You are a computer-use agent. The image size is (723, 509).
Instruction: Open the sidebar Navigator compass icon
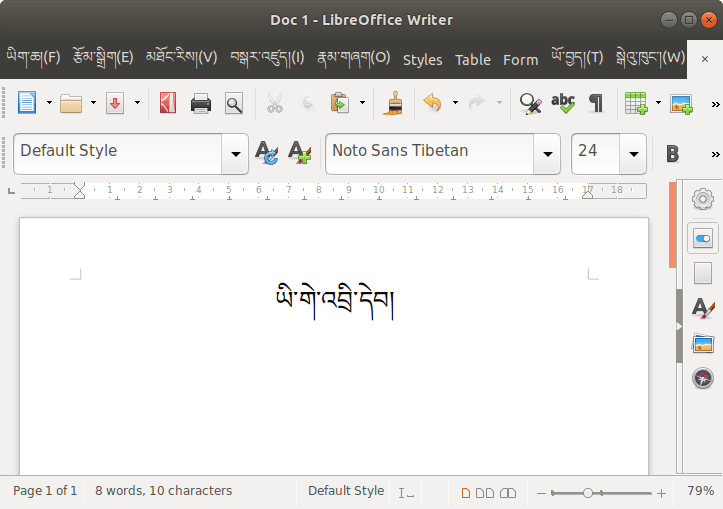[x=703, y=378]
